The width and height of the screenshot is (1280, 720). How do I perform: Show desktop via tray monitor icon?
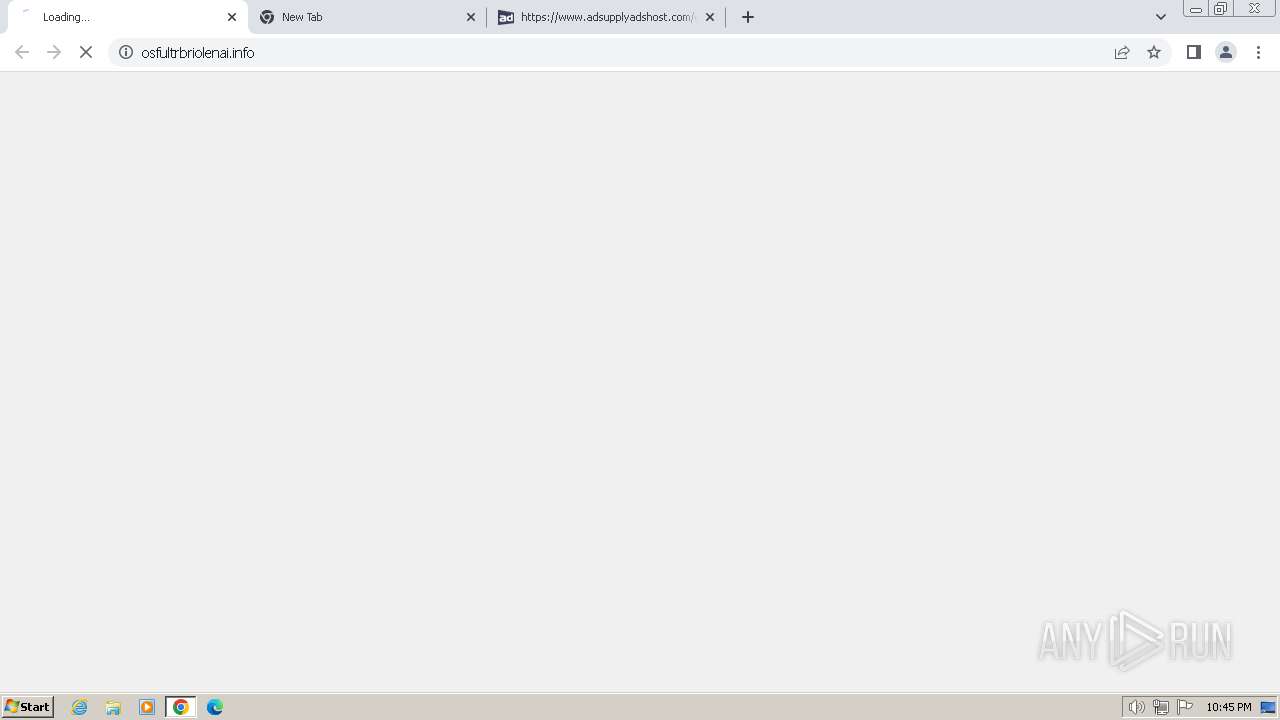1268,707
